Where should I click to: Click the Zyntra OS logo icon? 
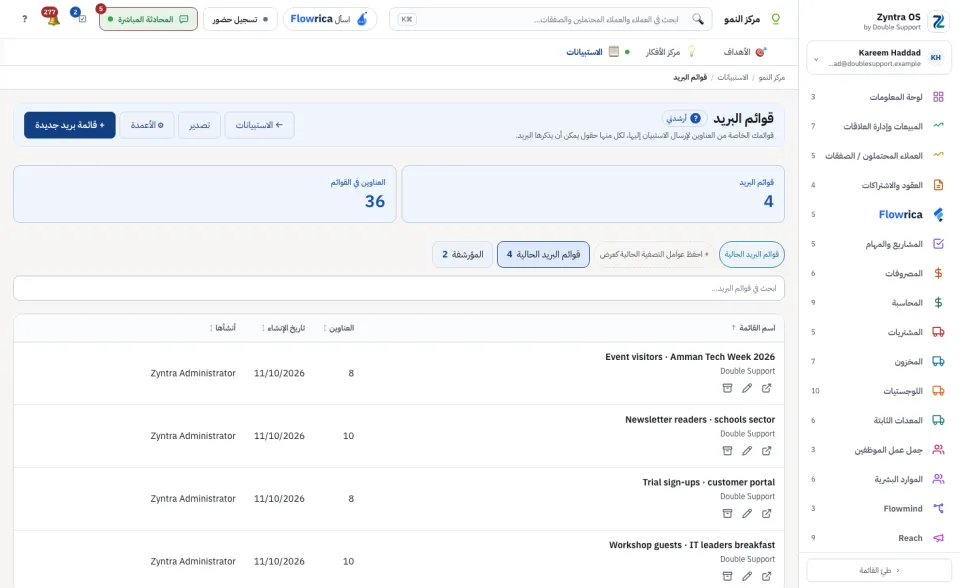[938, 21]
